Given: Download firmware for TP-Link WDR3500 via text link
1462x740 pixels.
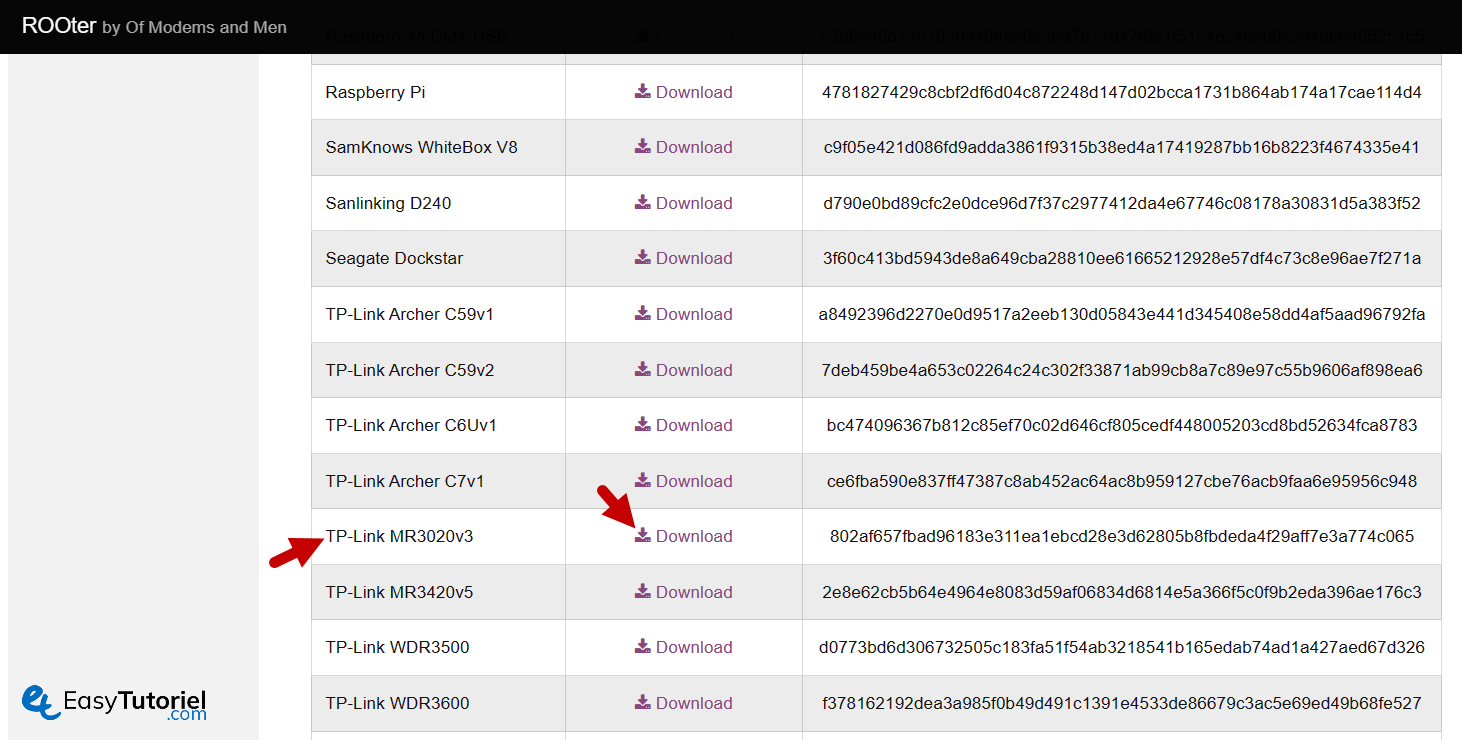Looking at the screenshot, I should coord(694,647).
